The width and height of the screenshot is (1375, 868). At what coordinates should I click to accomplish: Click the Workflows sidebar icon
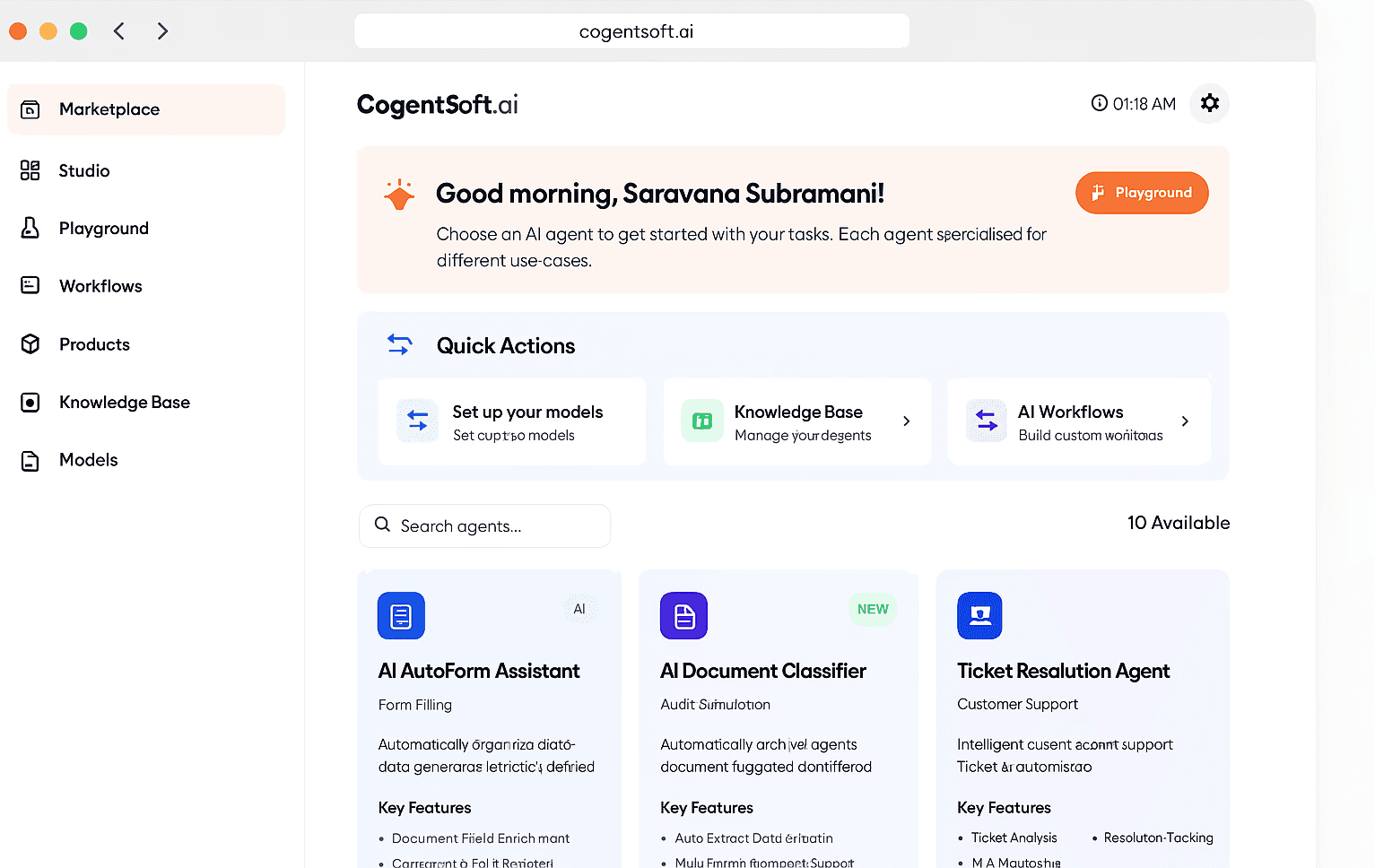[x=30, y=285]
